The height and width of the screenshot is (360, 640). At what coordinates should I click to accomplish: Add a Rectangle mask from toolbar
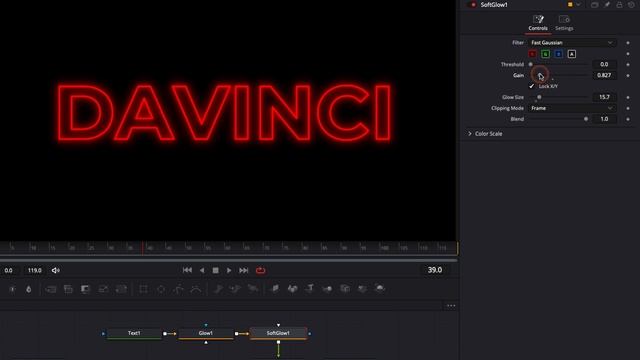(x=143, y=289)
